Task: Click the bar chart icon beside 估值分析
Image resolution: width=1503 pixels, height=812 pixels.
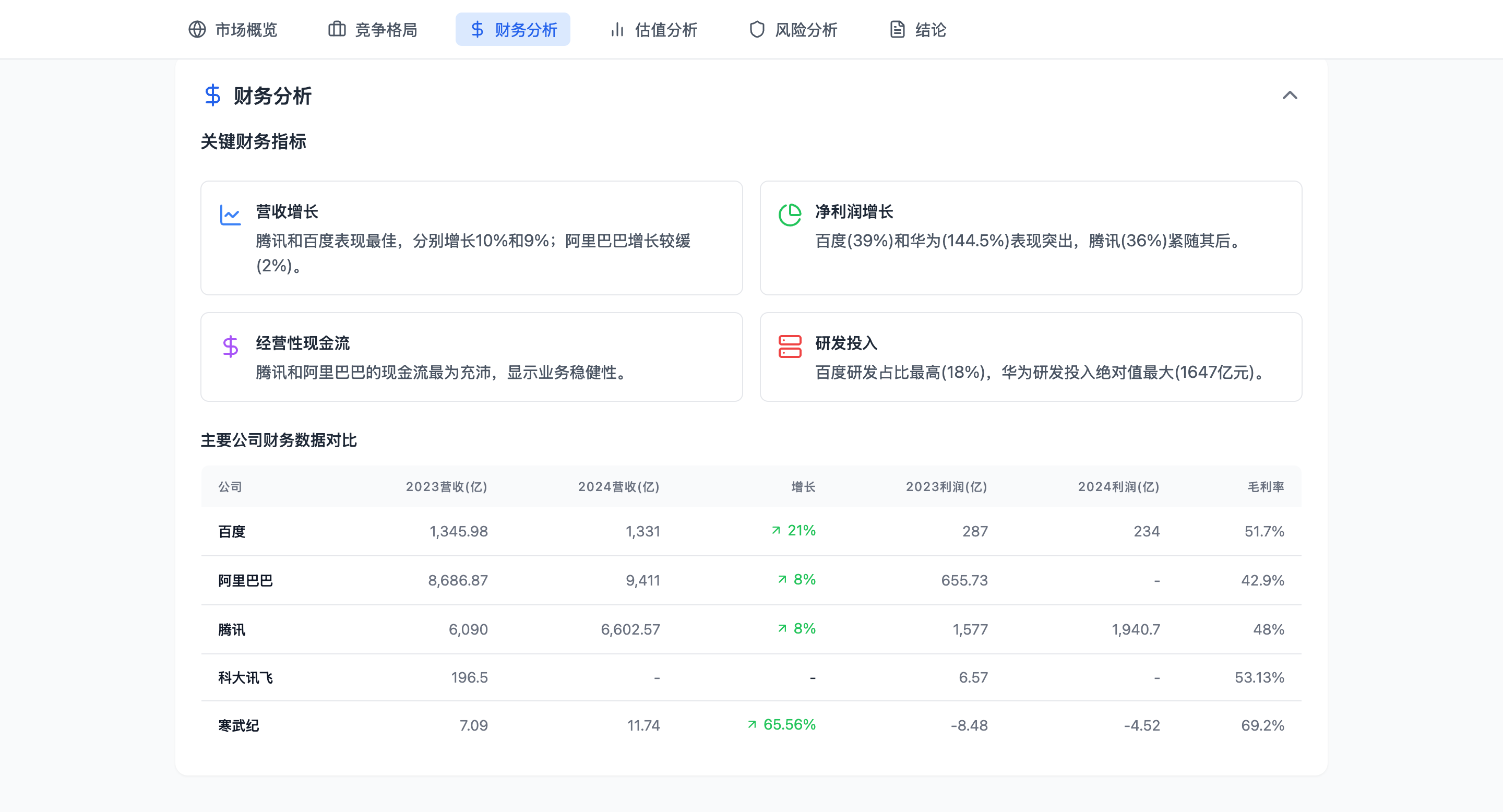Action: [x=617, y=29]
